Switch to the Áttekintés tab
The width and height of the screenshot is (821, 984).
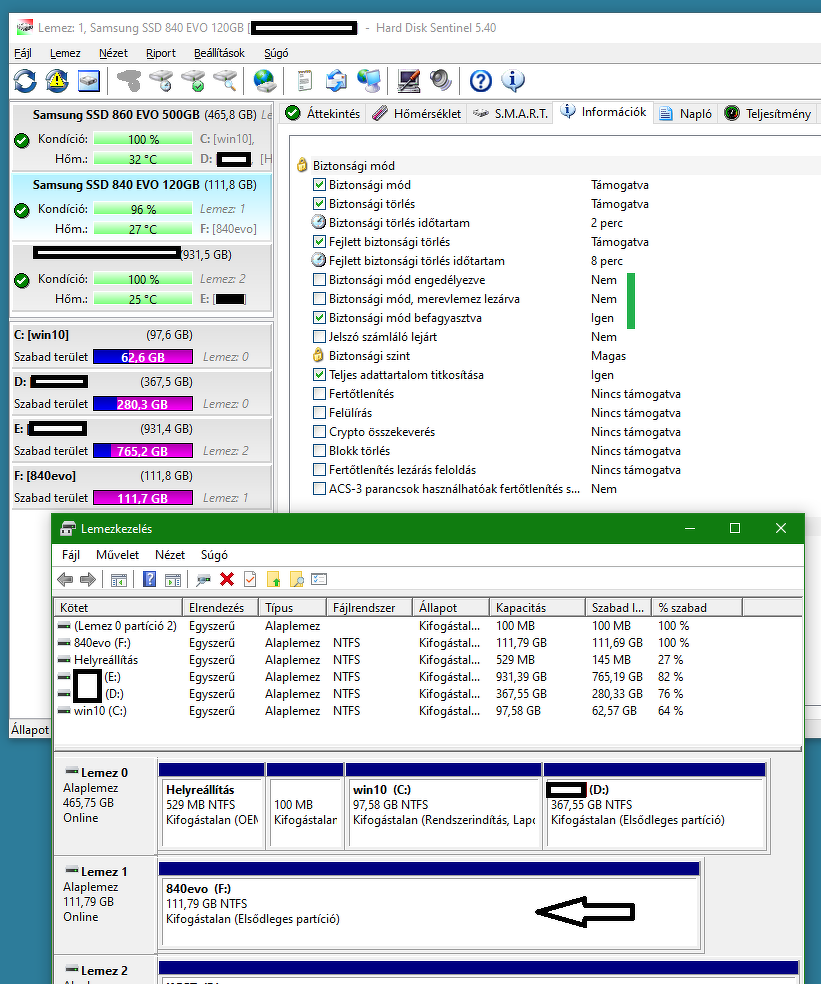coord(323,114)
